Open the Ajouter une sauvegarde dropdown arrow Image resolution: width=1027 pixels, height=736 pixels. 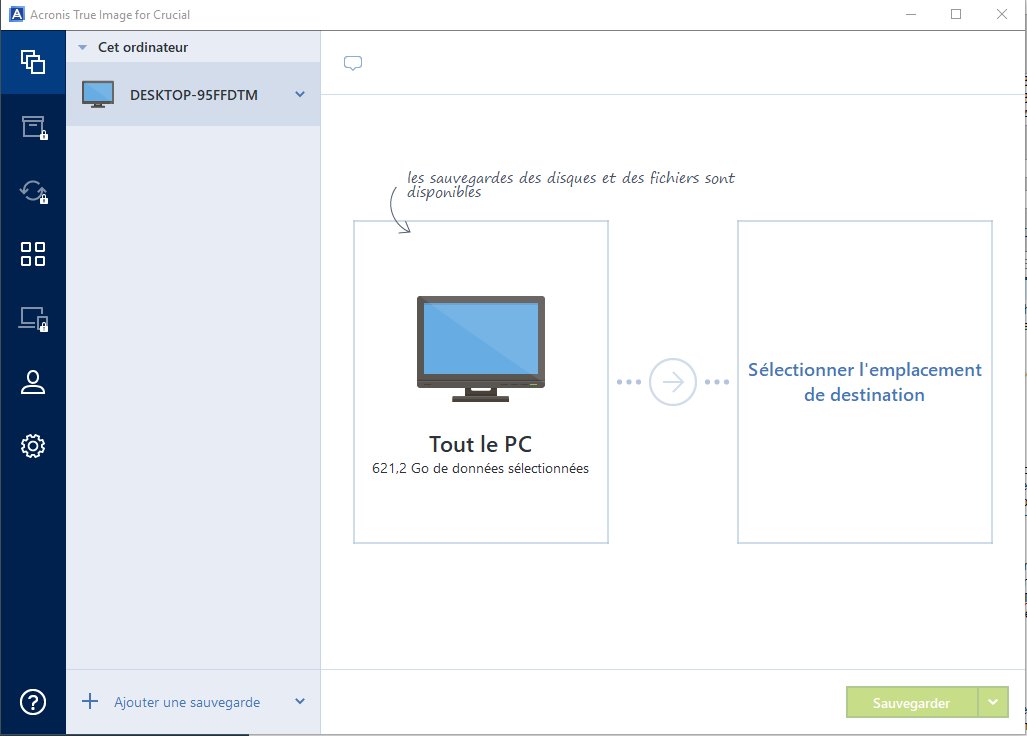pos(300,702)
